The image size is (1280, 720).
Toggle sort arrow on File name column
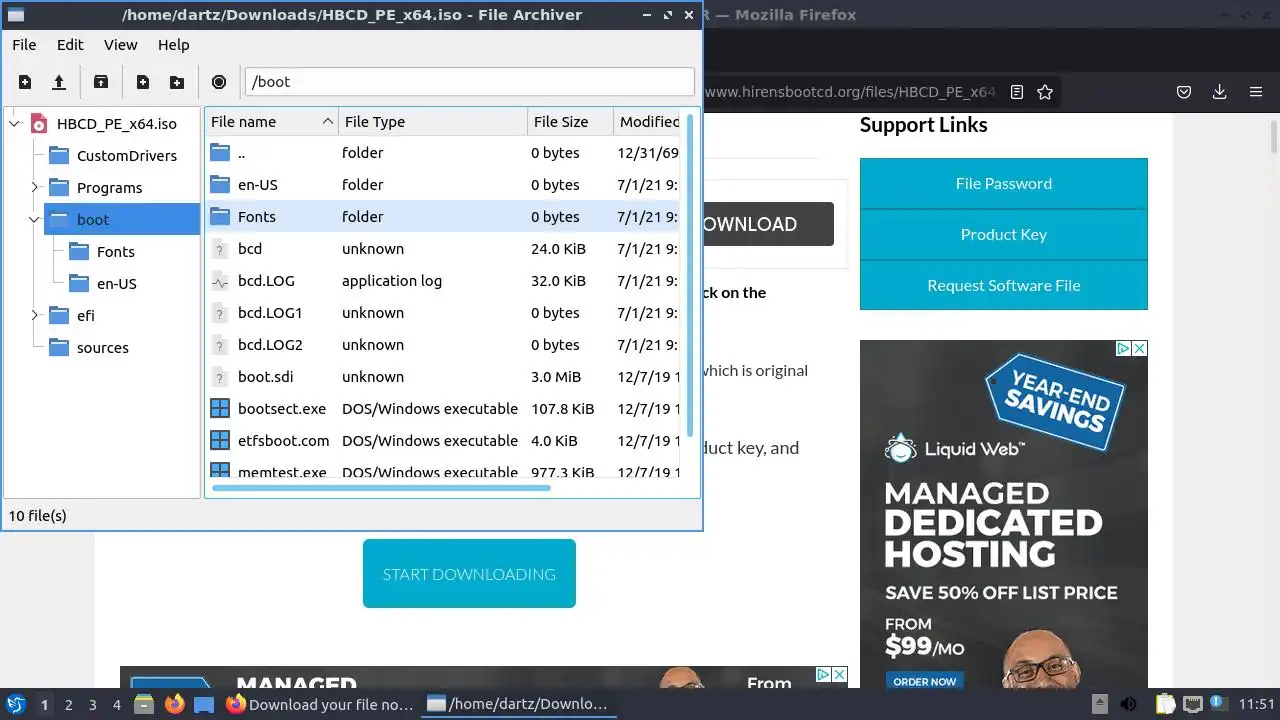(x=327, y=121)
